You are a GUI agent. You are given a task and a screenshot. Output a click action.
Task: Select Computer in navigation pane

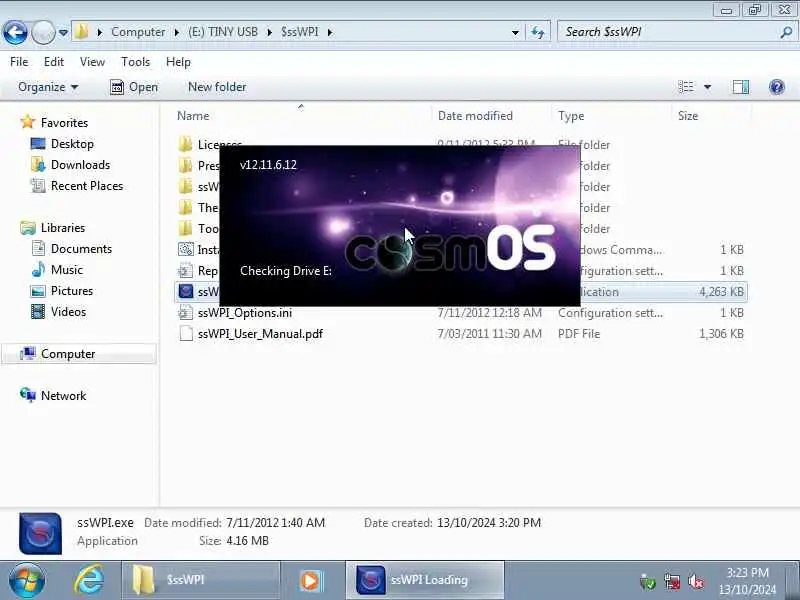79,354
